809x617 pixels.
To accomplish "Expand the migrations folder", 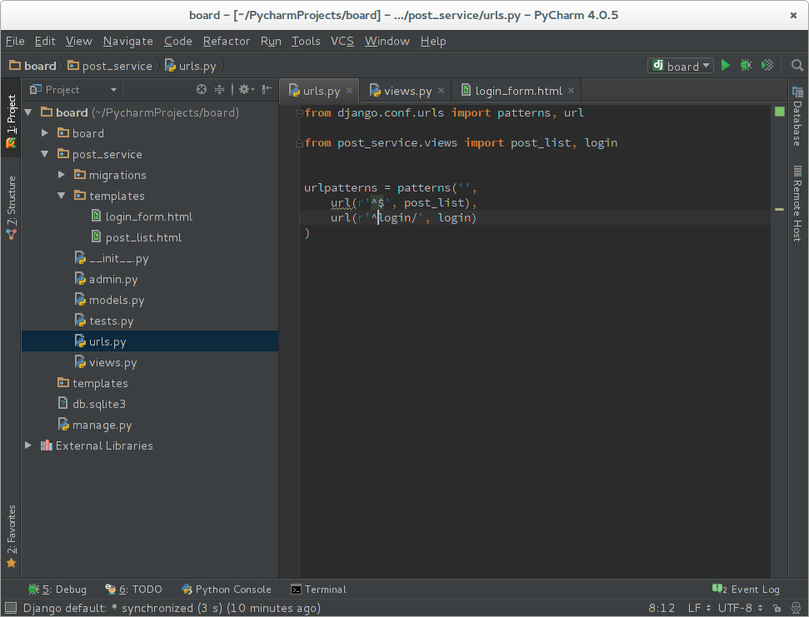I will tap(61, 175).
